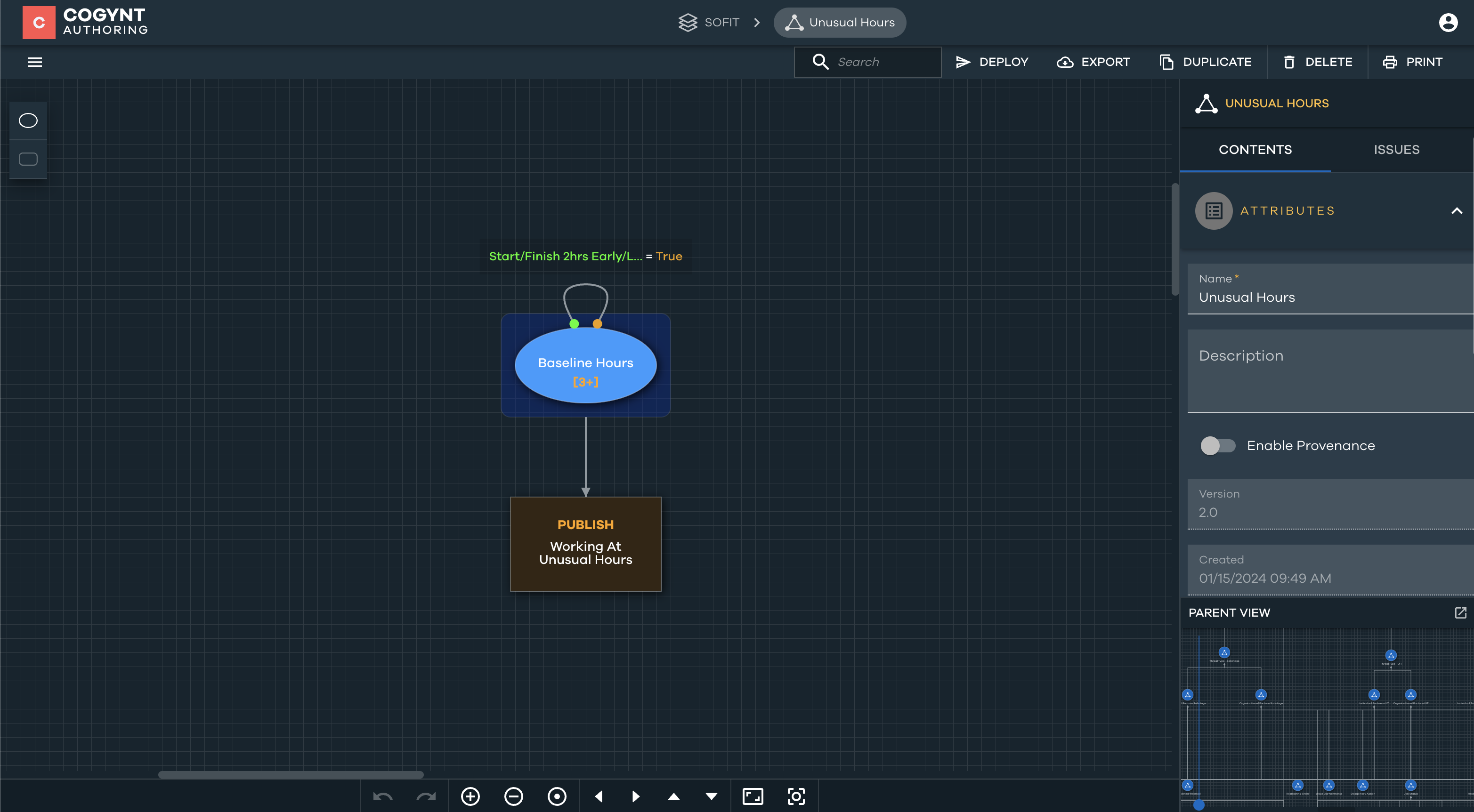Select the ellipse node shape tool

[x=28, y=121]
